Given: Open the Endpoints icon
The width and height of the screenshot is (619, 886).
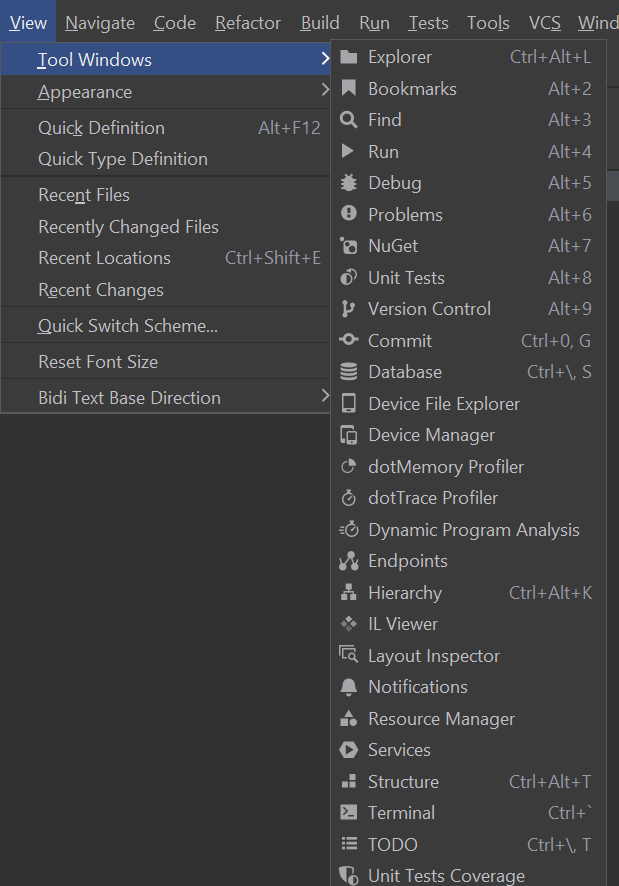Looking at the screenshot, I should coord(350,560).
